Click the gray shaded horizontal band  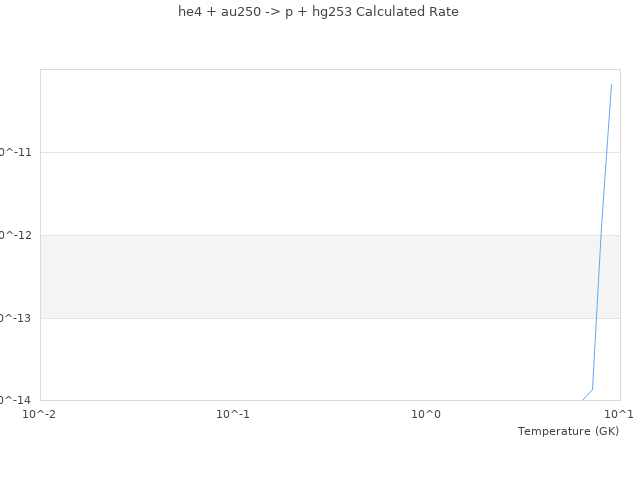(300, 276)
